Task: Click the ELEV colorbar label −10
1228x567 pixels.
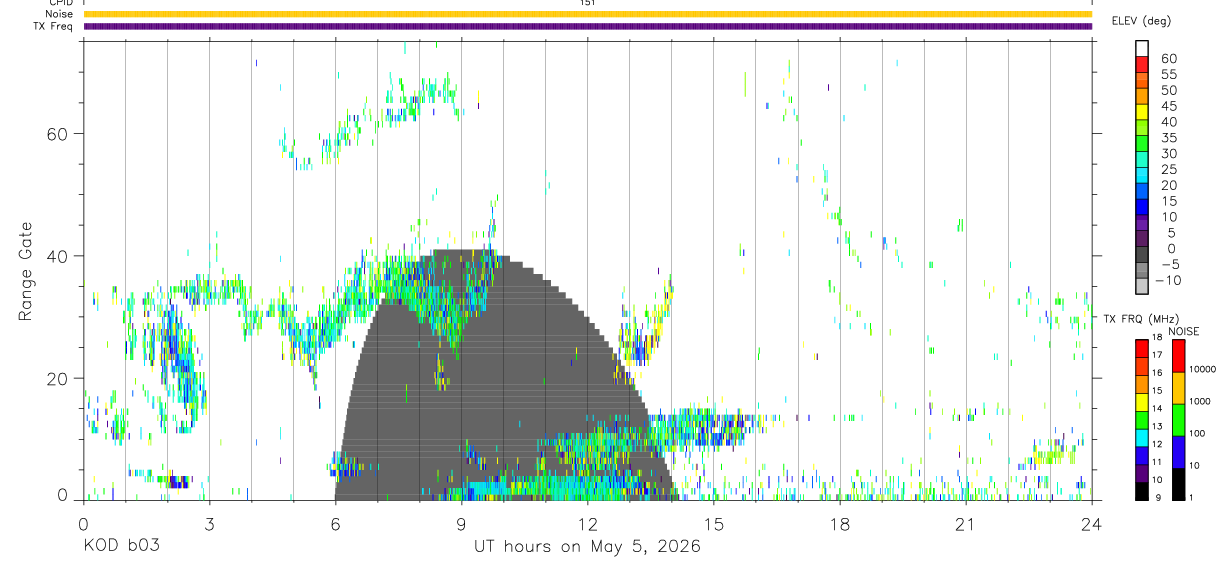Action: click(1168, 280)
